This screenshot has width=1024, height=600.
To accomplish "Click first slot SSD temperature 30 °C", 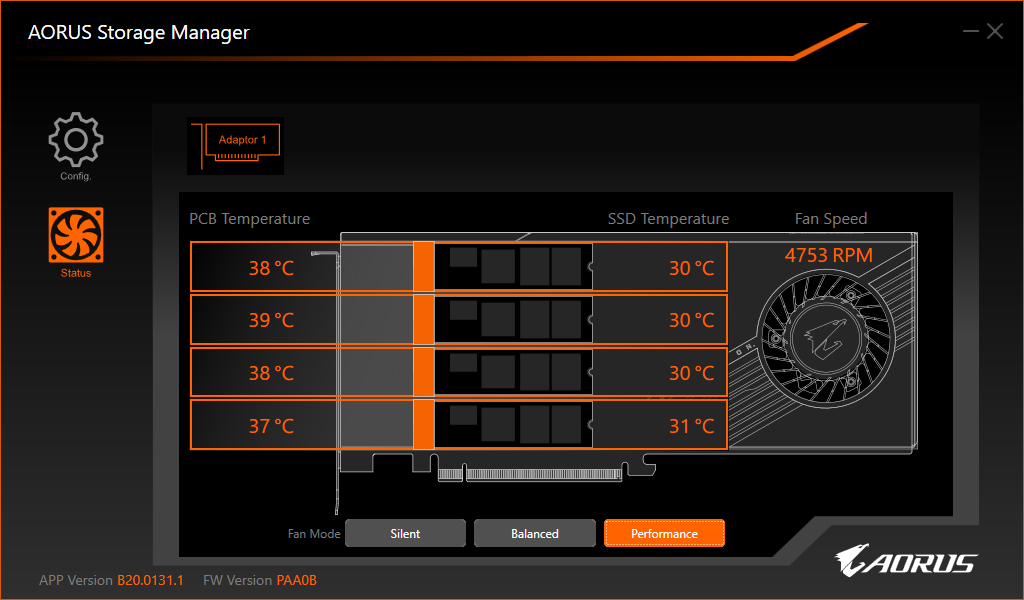I will [691, 268].
